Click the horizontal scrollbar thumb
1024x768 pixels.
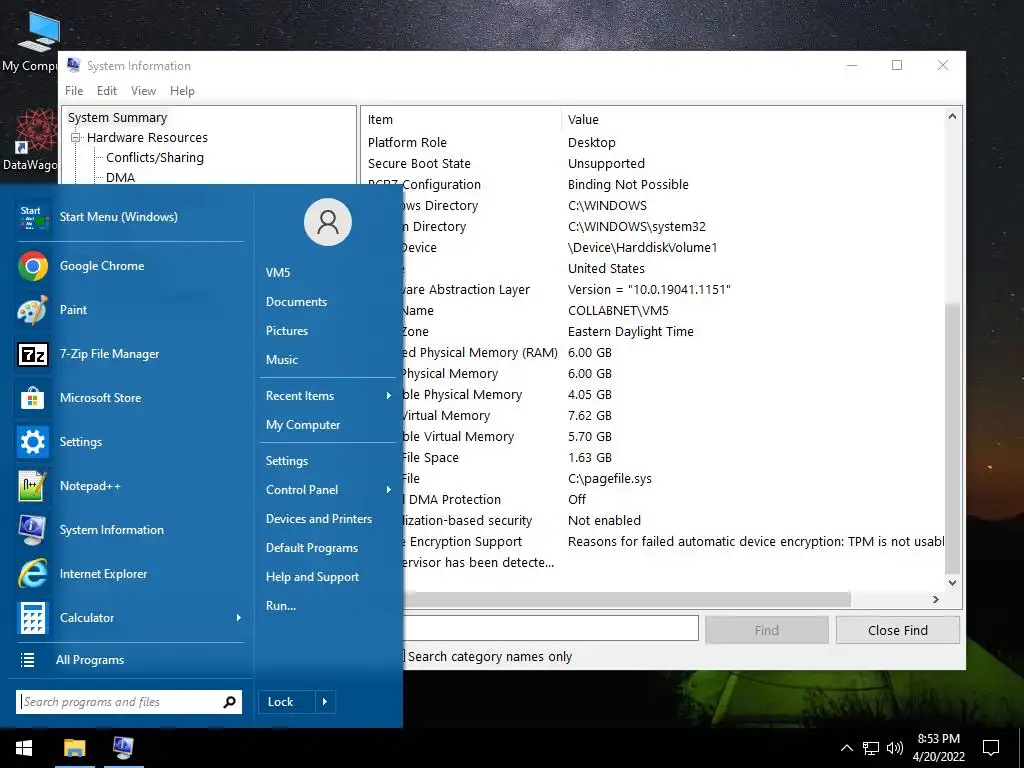click(x=627, y=600)
